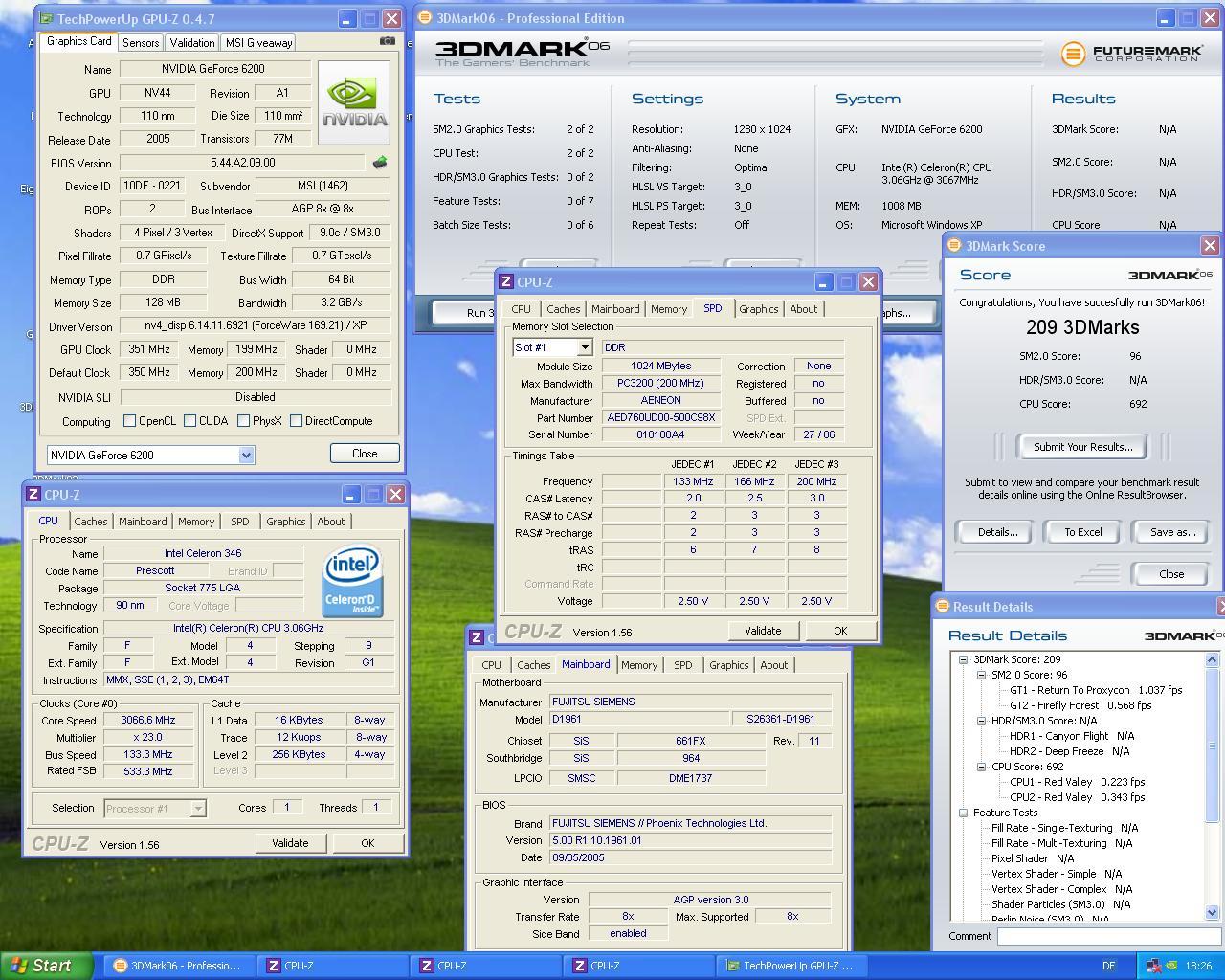Image resolution: width=1225 pixels, height=980 pixels.
Task: Click Close button in GPU-Z window
Action: pyautogui.click(x=365, y=454)
